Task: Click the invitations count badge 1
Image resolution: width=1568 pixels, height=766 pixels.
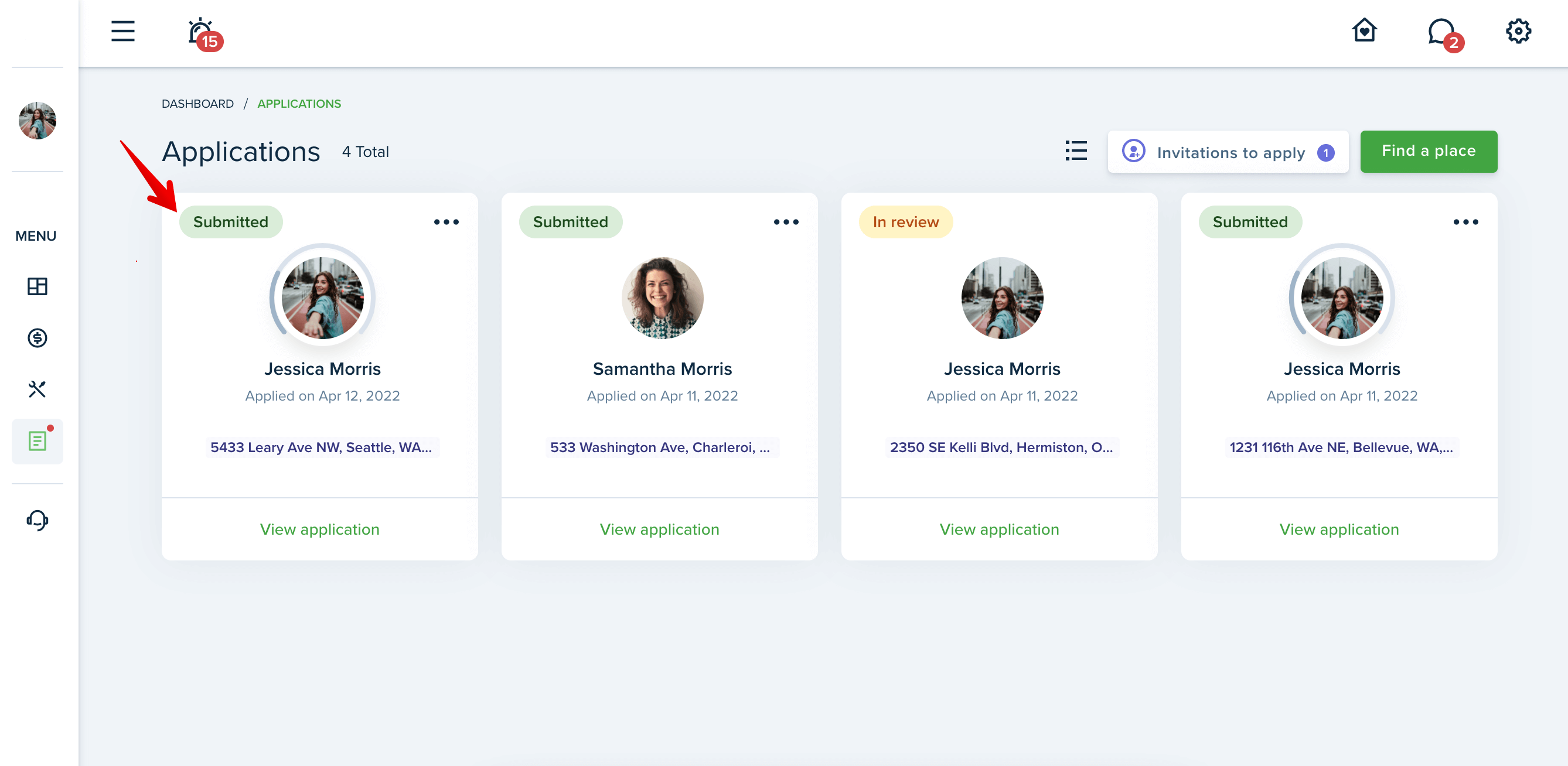Action: pos(1326,153)
